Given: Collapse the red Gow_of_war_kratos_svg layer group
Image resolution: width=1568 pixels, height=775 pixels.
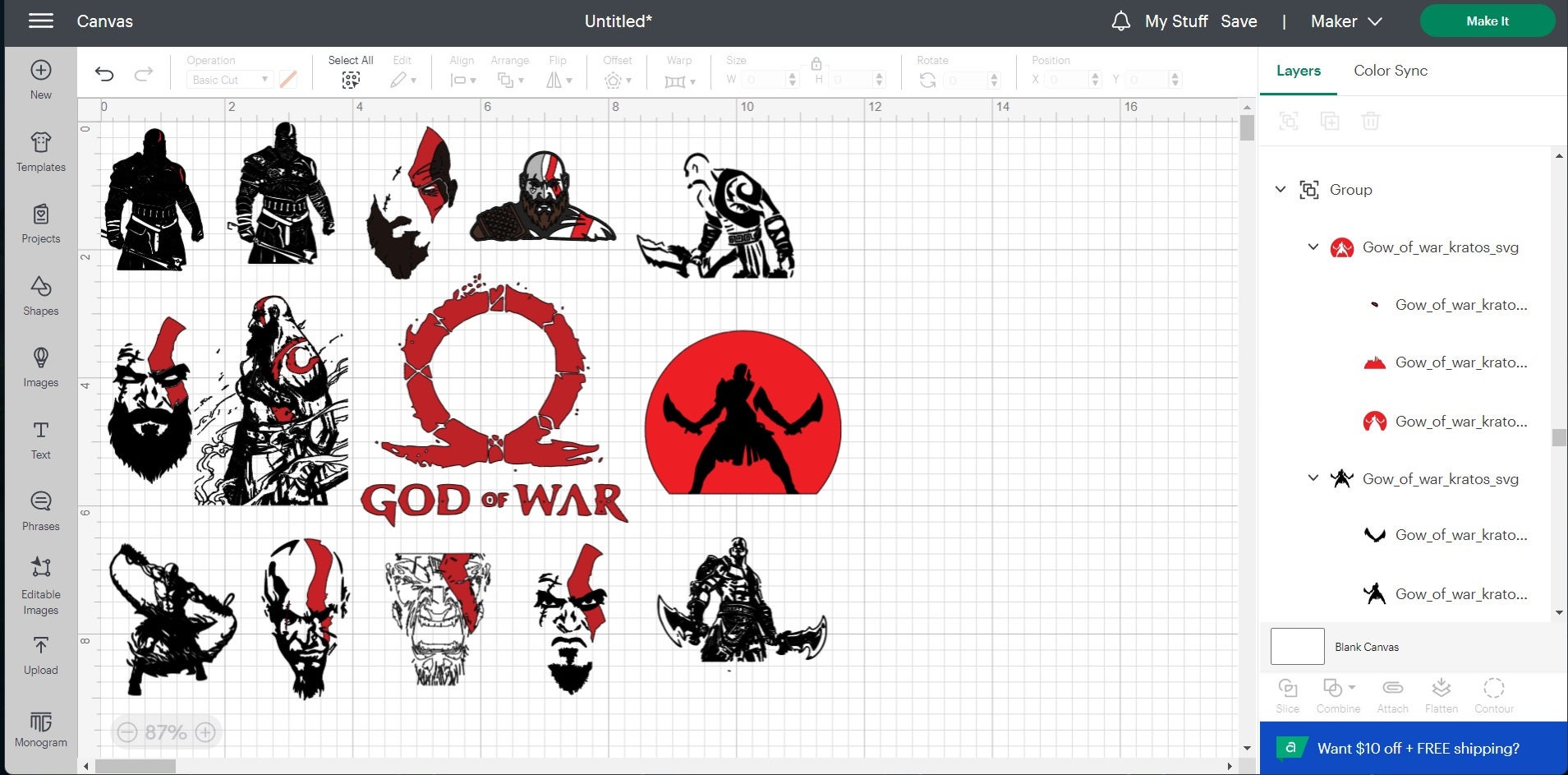Looking at the screenshot, I should [1313, 247].
